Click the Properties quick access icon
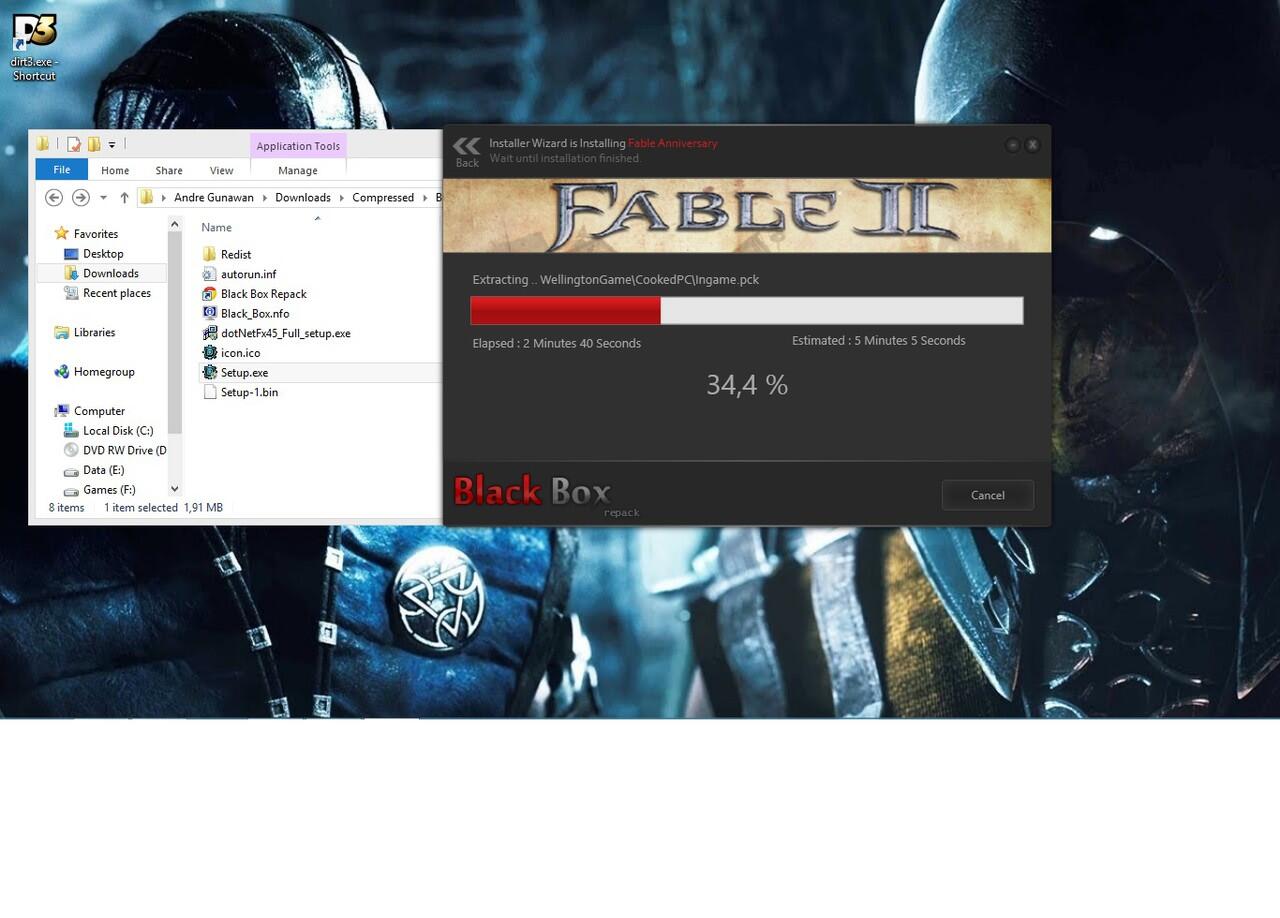The image size is (1280, 918). click(x=74, y=144)
